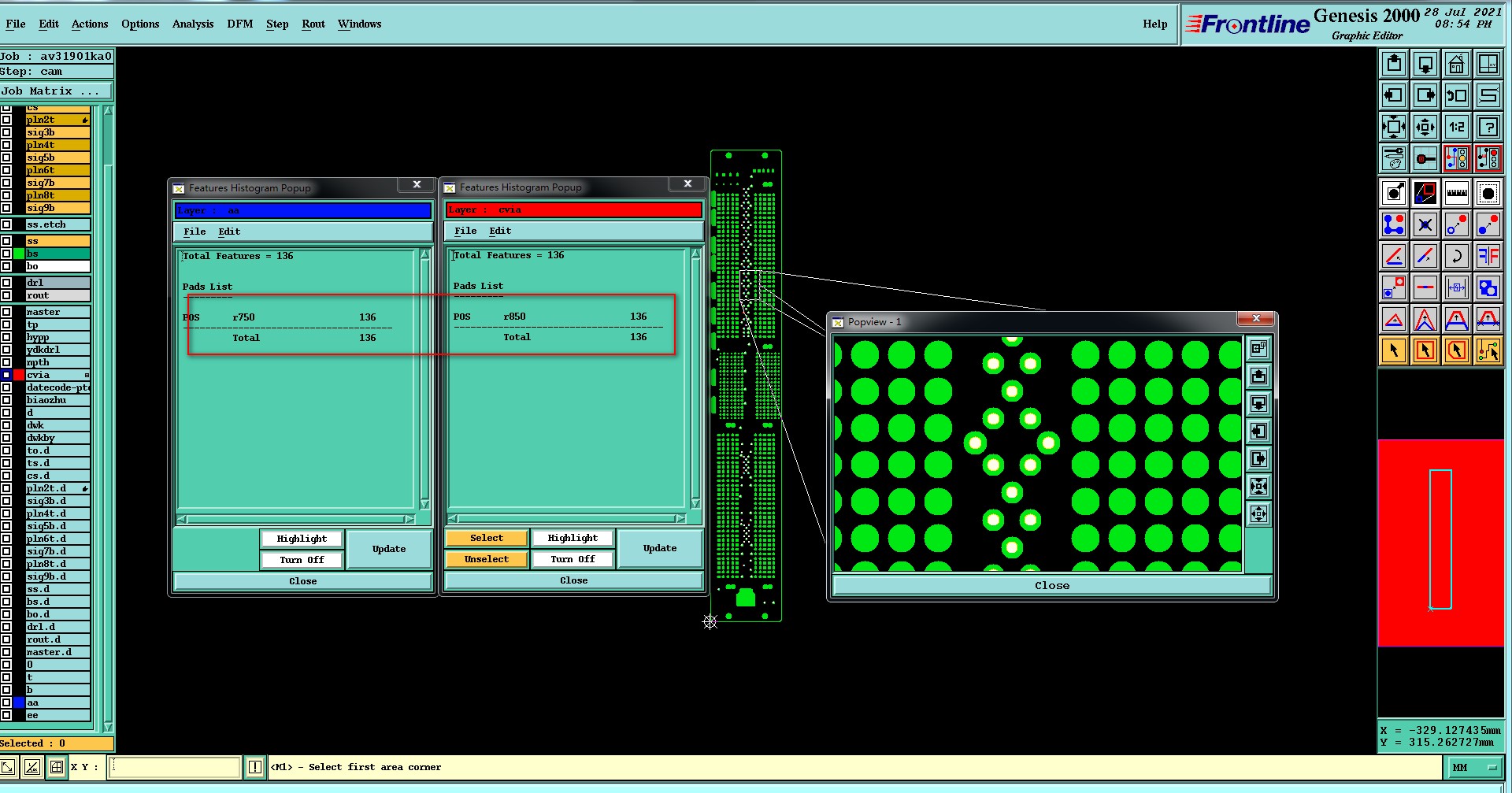Toggle the ss.etch layer checkbox
The width and height of the screenshot is (1512, 793).
[x=6, y=224]
